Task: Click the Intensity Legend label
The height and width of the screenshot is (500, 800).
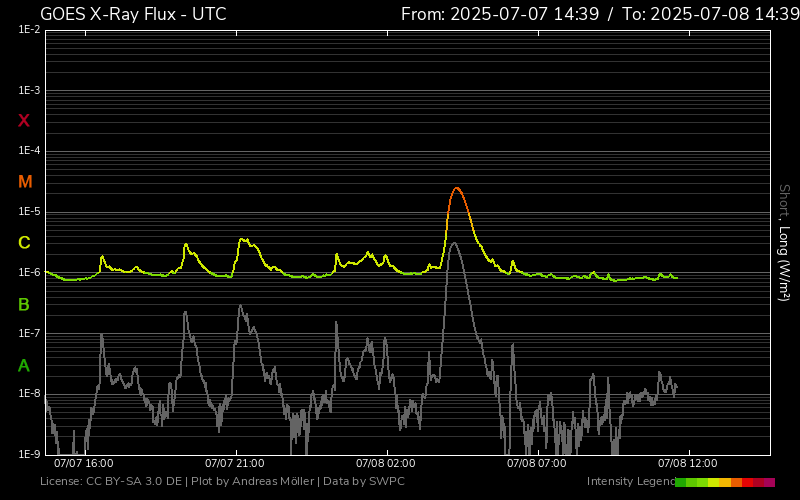Action: click(x=630, y=482)
